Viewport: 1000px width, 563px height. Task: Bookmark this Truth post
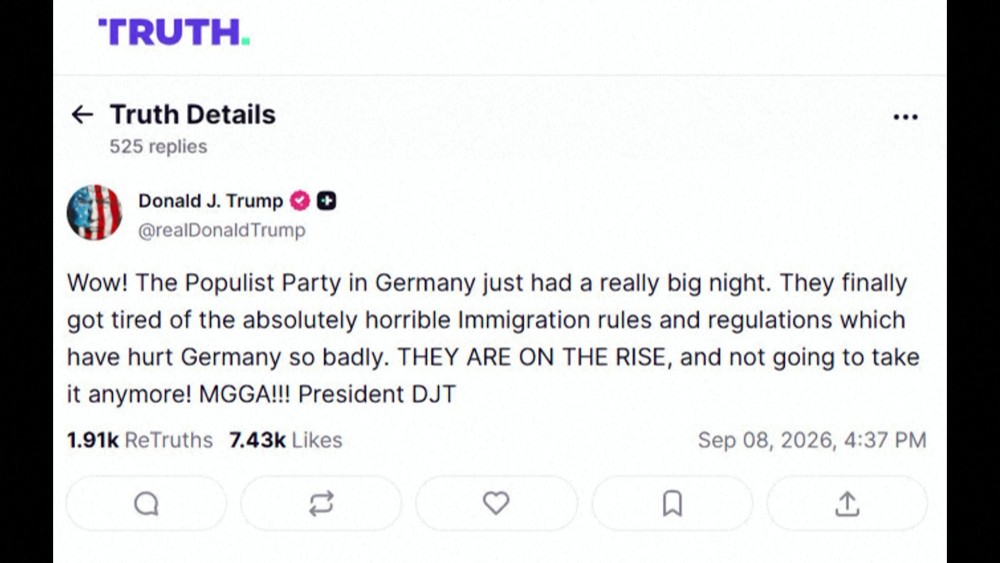[x=672, y=504]
